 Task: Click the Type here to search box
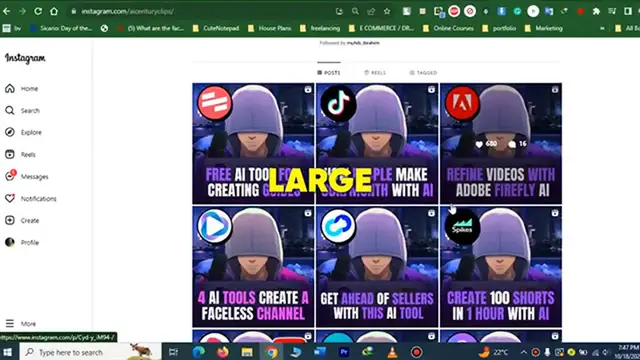[90, 352]
